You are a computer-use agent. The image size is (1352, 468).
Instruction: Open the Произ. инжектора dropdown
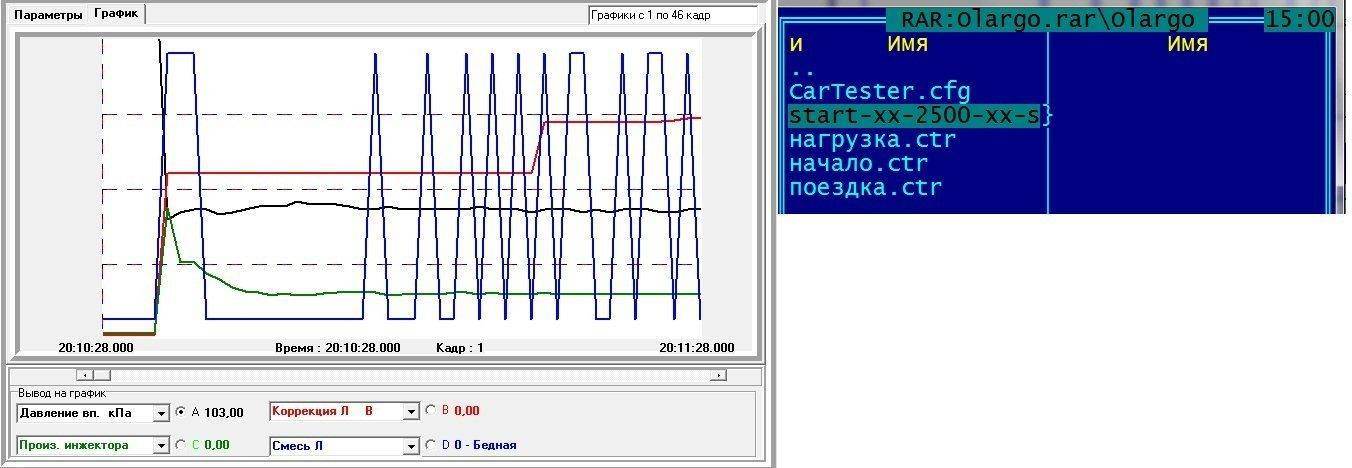[x=161, y=446]
